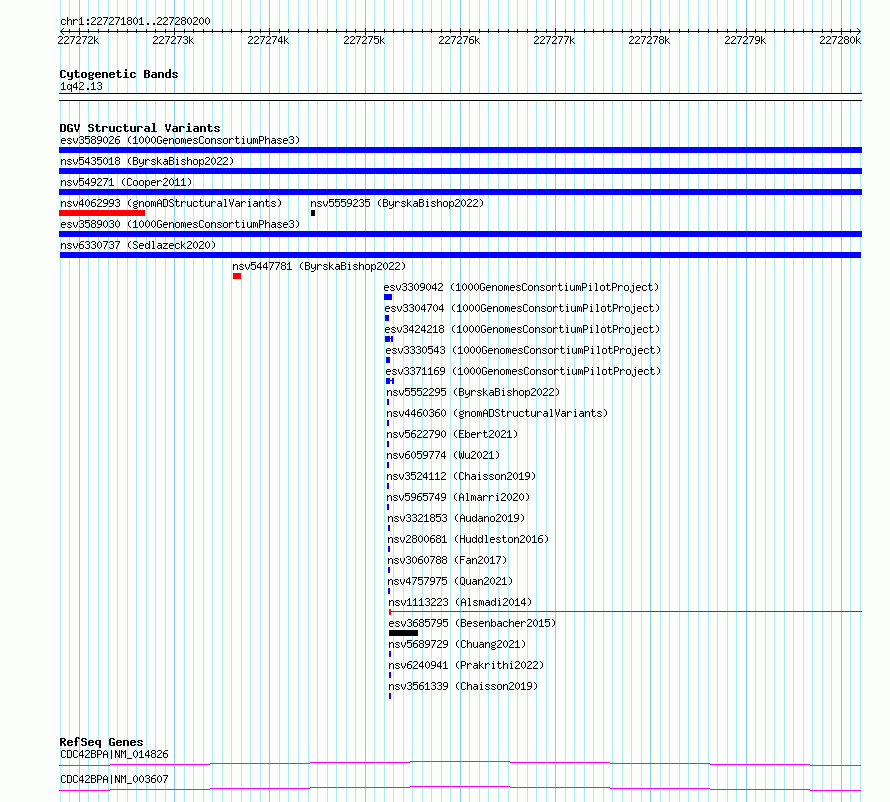
Task: Click the small red bar under nsv5447781
Action: click(237, 276)
